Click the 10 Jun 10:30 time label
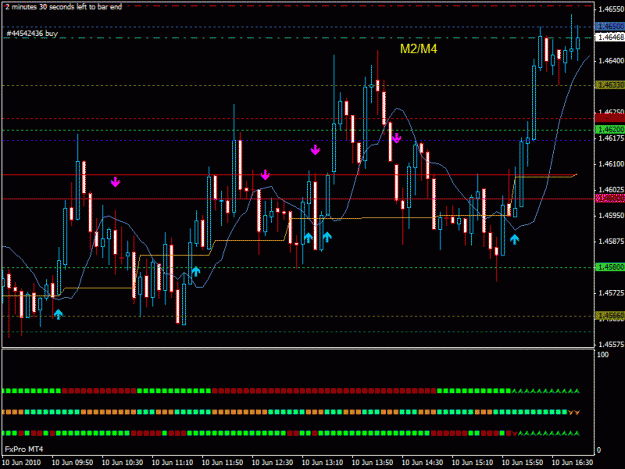The image size is (625, 469). click(x=122, y=462)
